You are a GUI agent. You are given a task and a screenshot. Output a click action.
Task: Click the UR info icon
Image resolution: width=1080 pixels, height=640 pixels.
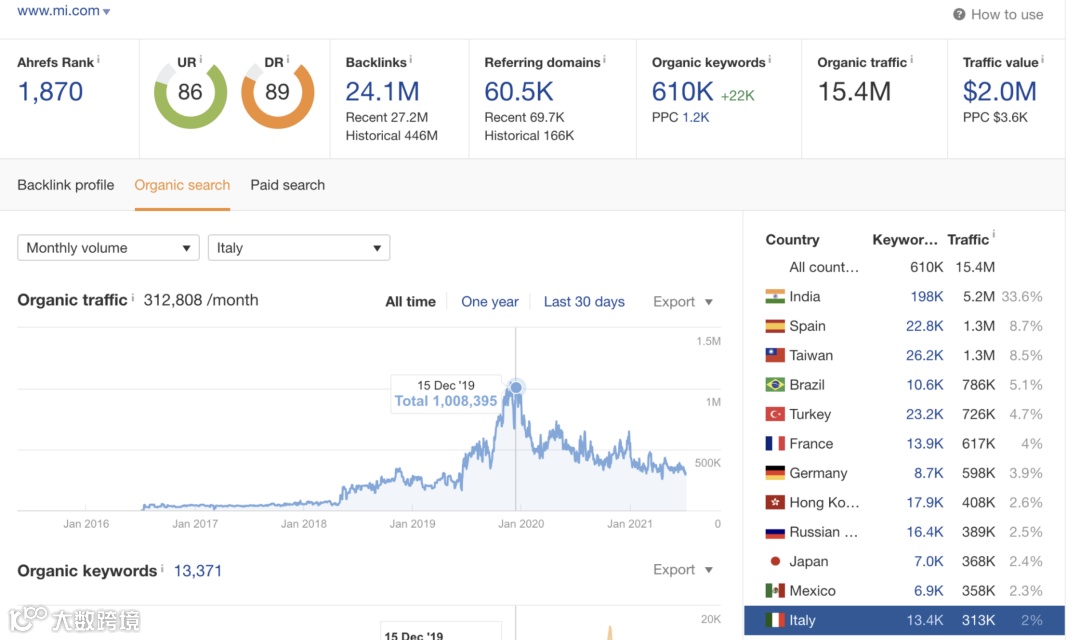(200, 60)
